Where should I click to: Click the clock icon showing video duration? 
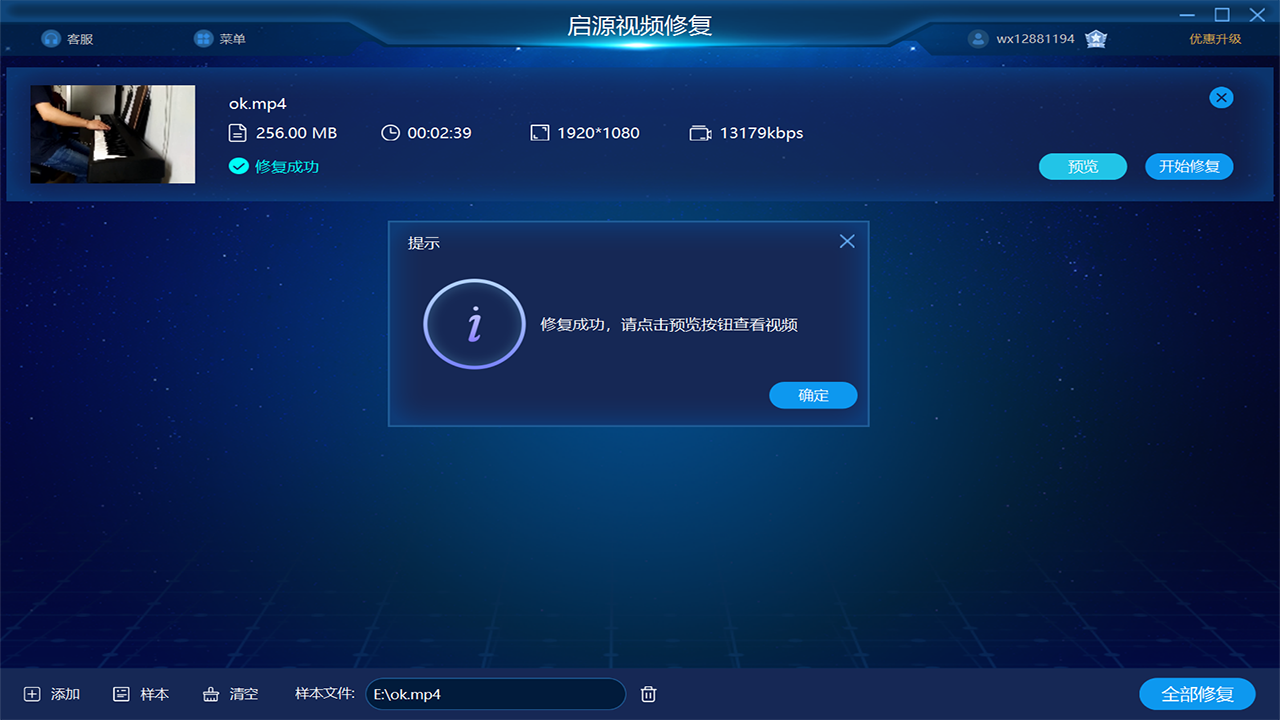pos(390,132)
